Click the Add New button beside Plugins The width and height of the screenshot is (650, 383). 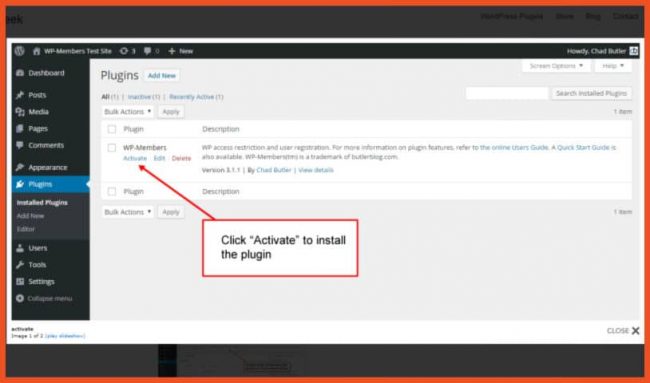coord(162,75)
